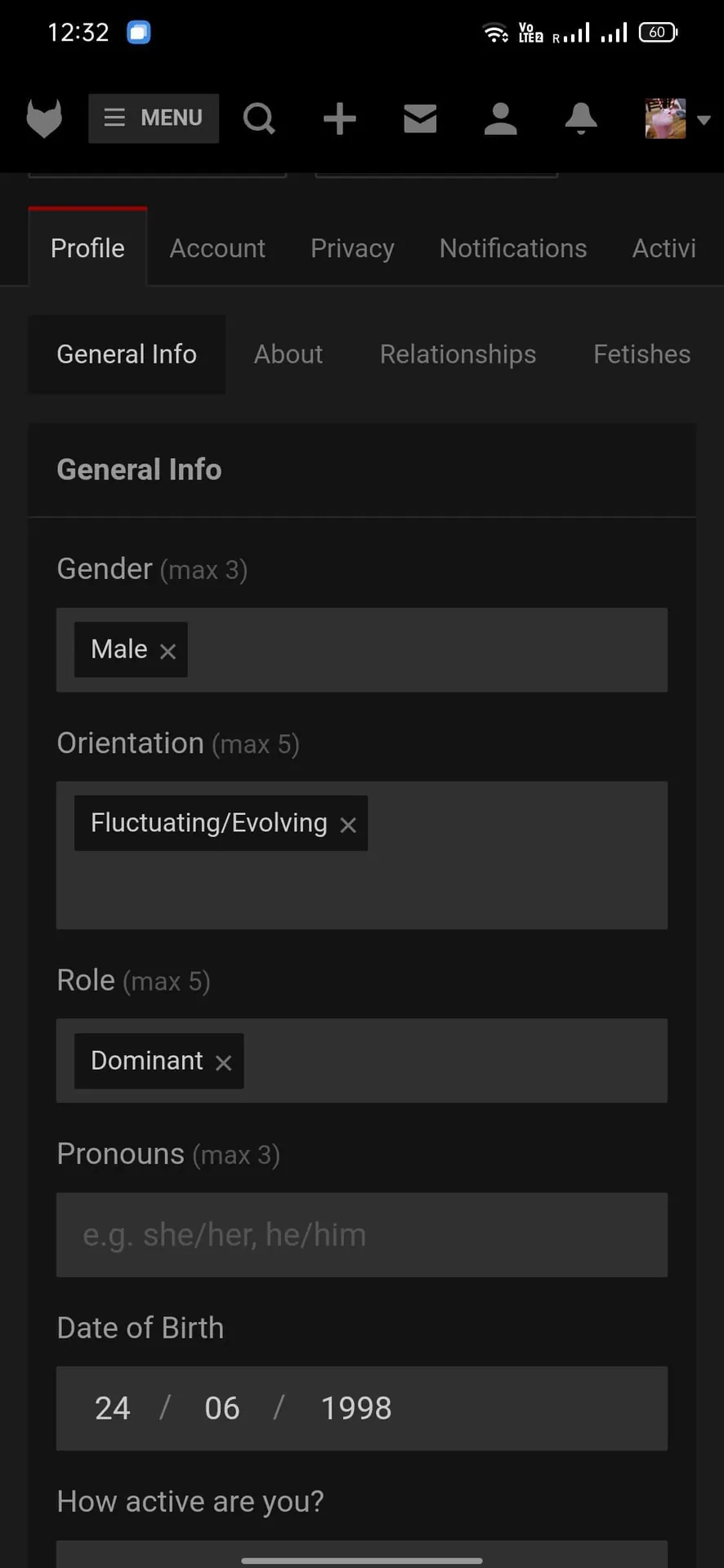
Task: Select the birth year 1998 field
Action: [356, 1409]
